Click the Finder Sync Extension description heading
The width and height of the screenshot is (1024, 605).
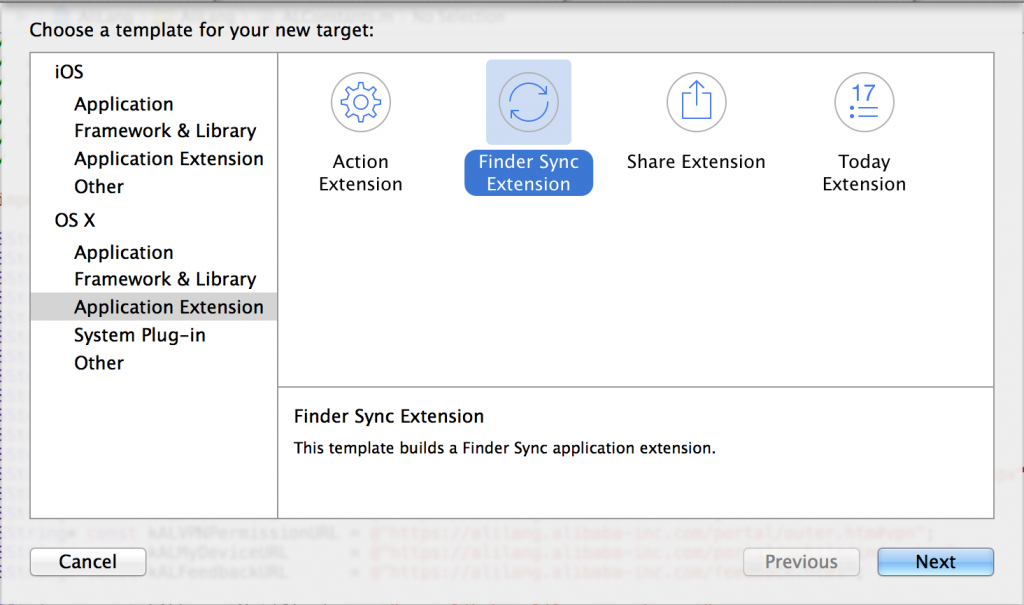388,416
